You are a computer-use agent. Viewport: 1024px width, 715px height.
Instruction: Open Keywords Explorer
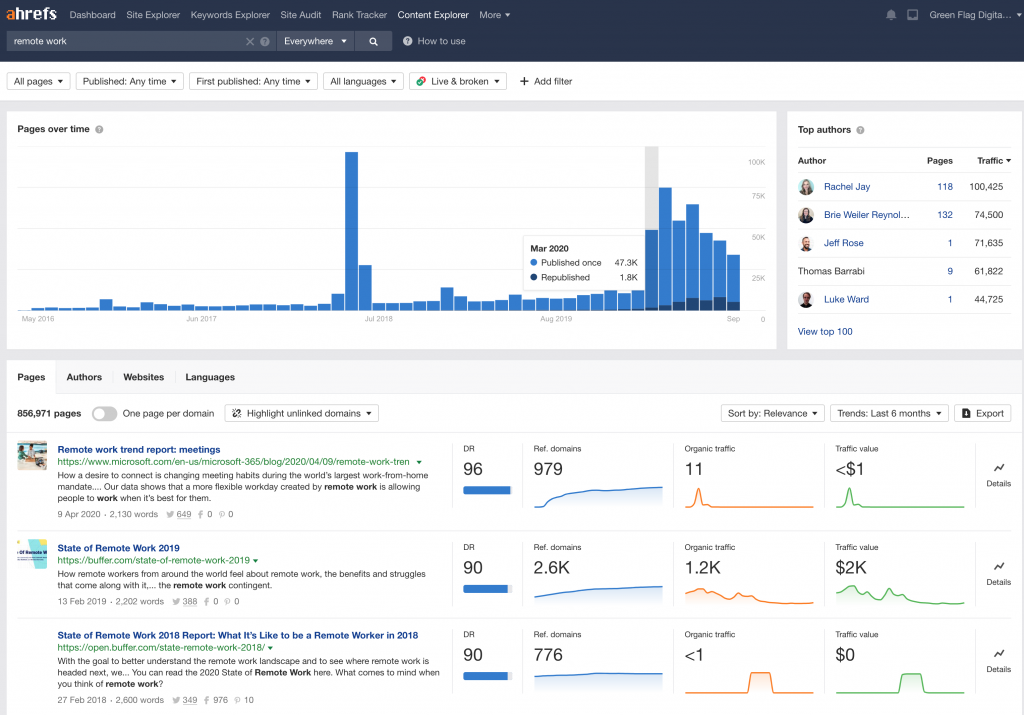click(x=230, y=14)
